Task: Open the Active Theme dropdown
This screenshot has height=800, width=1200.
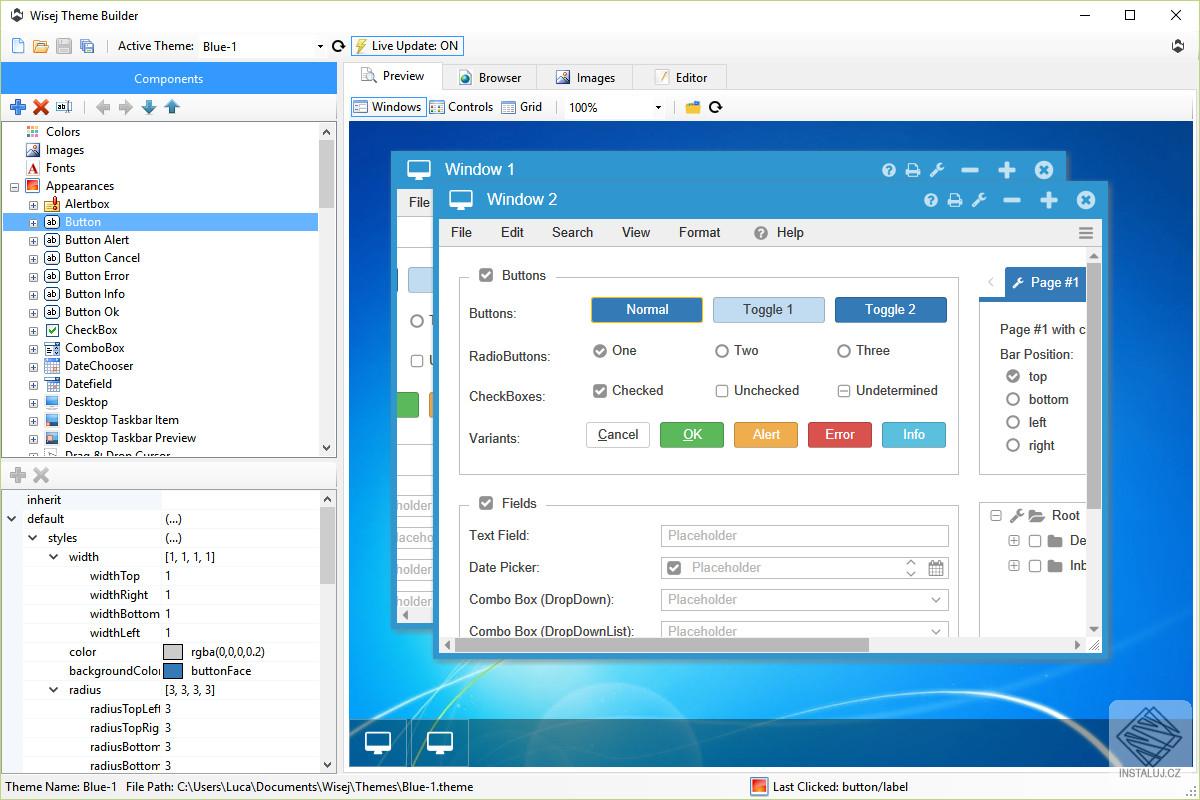Action: pyautogui.click(x=320, y=46)
